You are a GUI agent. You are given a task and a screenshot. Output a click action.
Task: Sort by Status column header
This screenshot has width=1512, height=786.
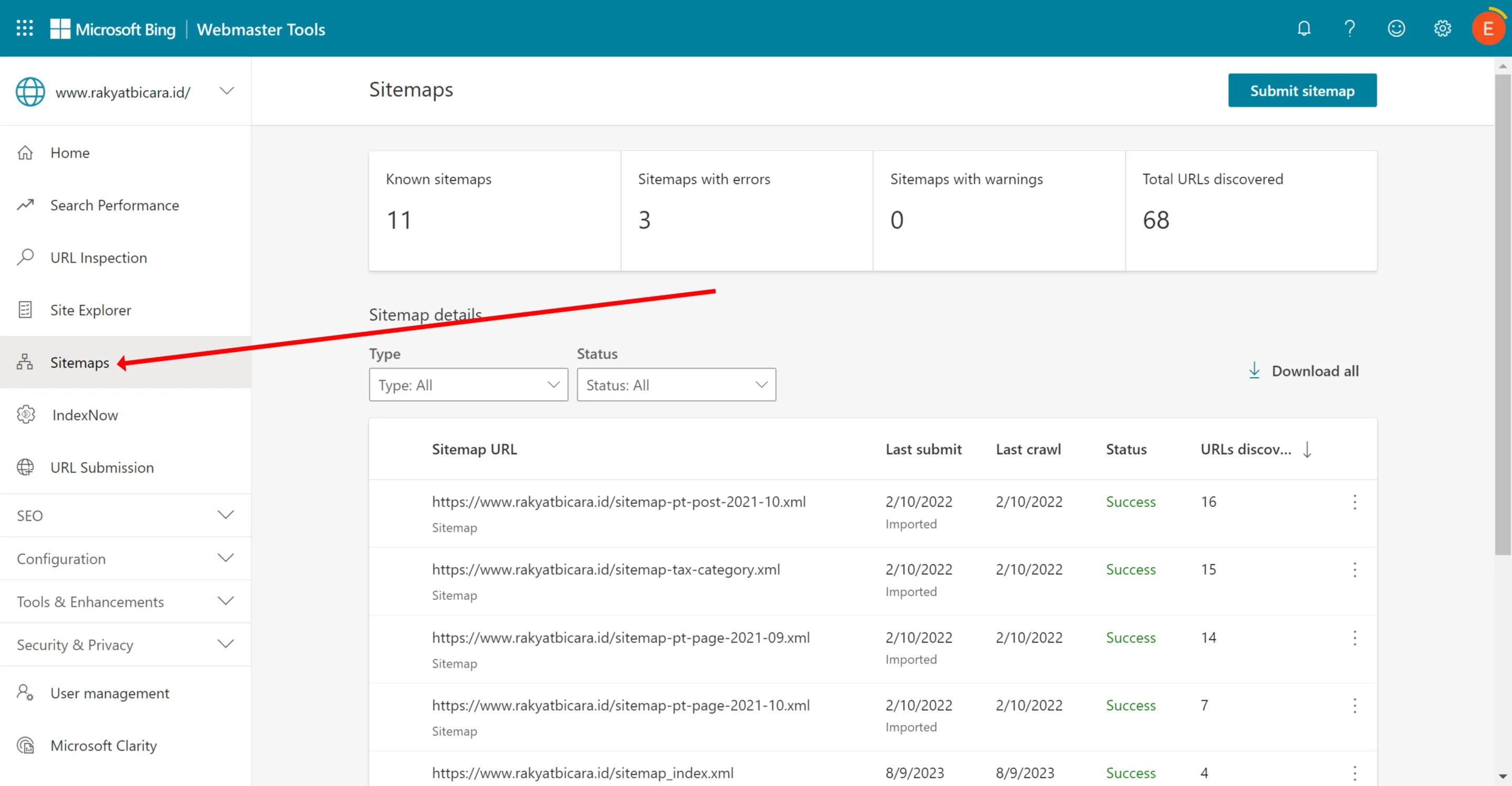[1126, 449]
